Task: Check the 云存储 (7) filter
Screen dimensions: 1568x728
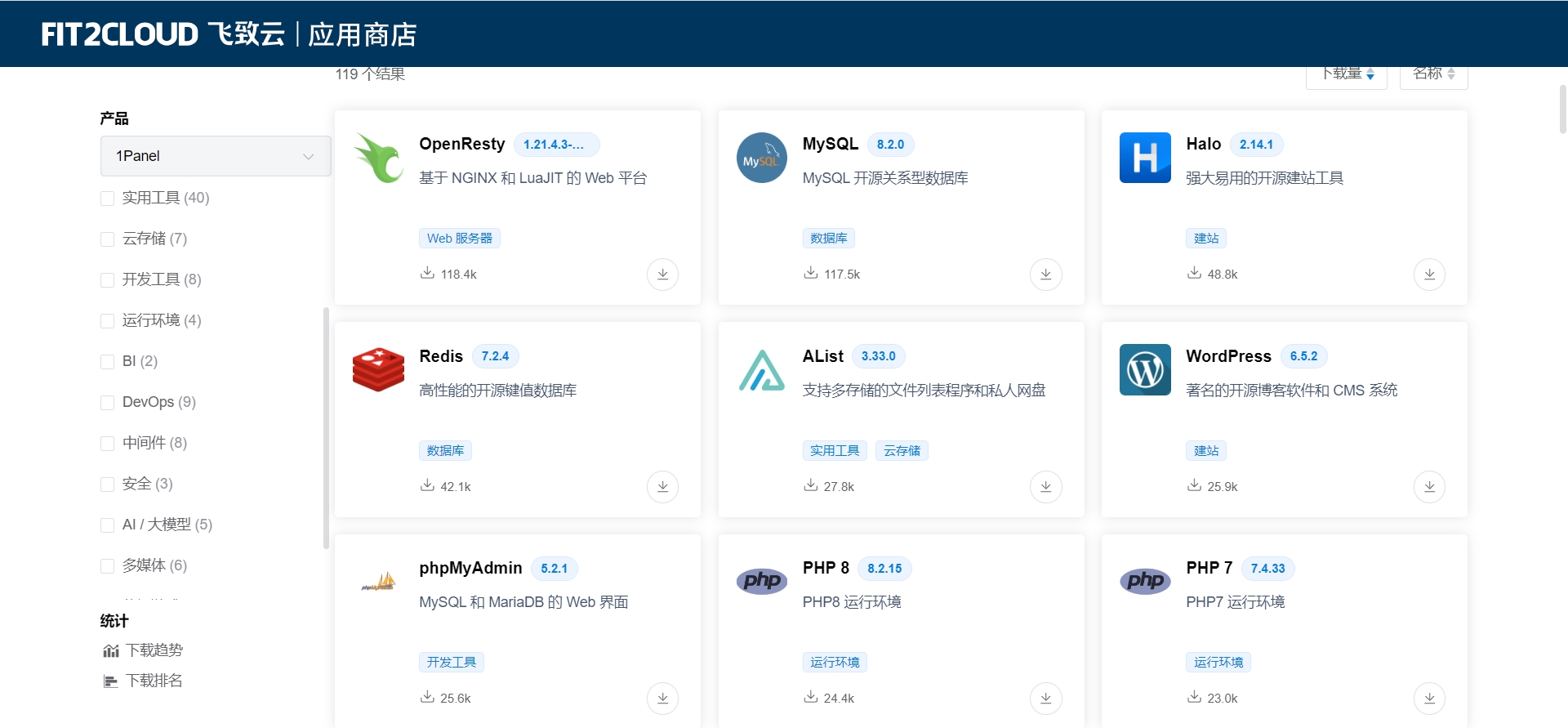Action: (107, 239)
